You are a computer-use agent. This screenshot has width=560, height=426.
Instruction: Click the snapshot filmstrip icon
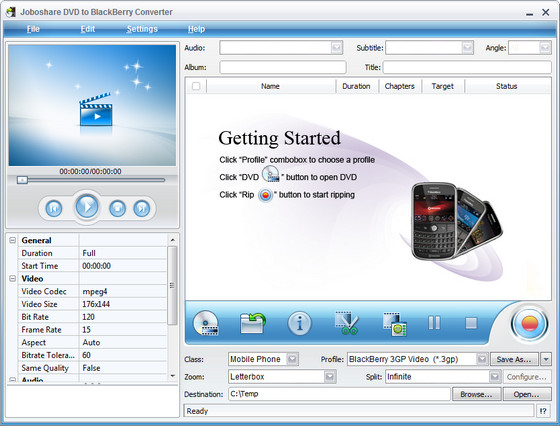coord(395,324)
